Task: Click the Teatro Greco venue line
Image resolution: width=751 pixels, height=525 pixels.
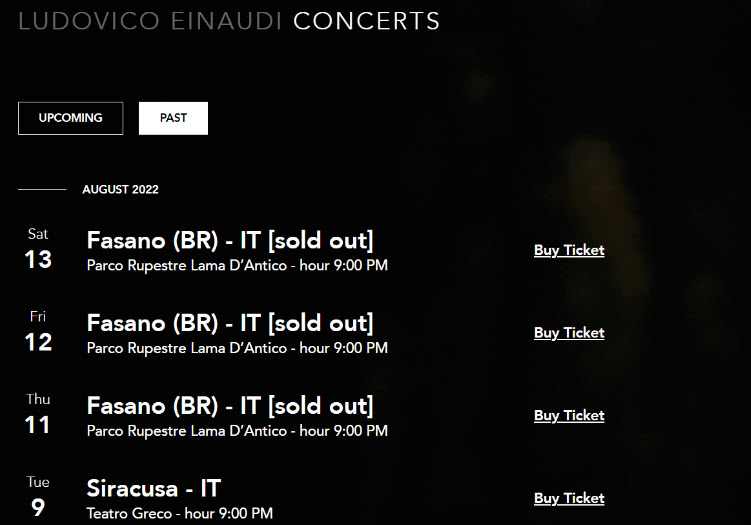Action: tap(180, 514)
